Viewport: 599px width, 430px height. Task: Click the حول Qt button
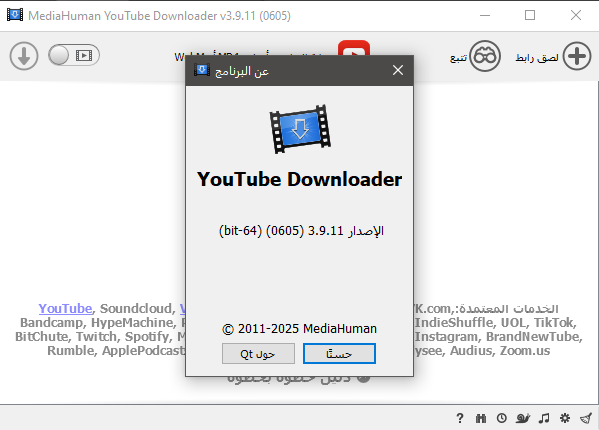(258, 354)
